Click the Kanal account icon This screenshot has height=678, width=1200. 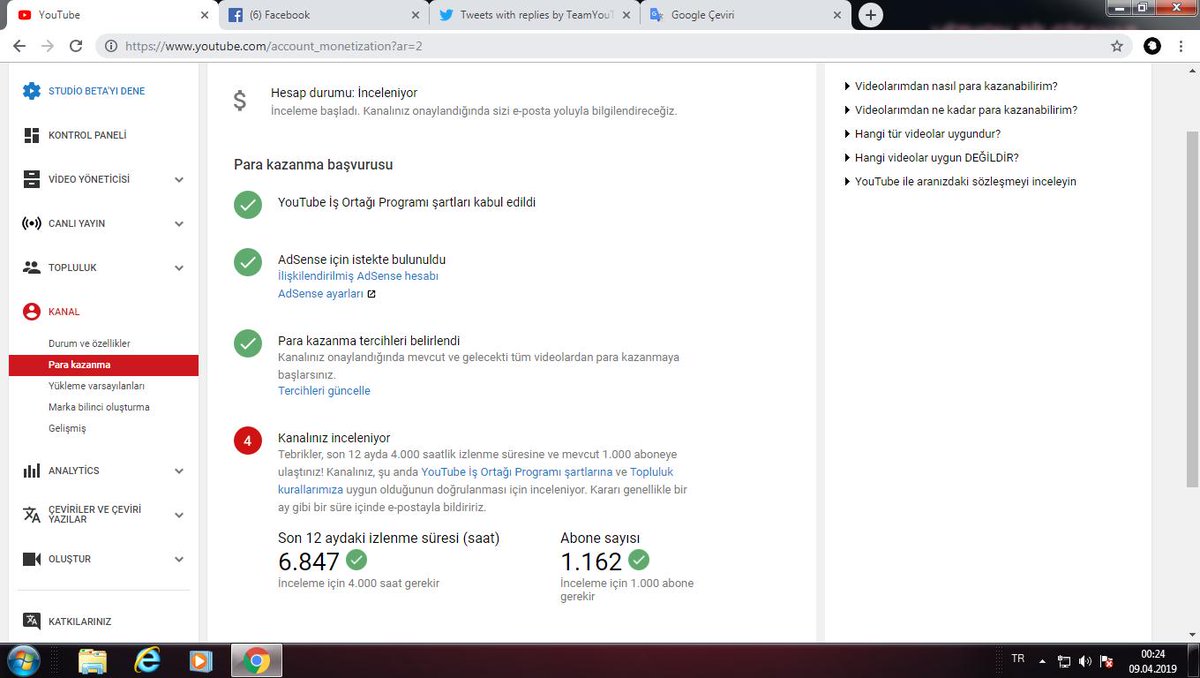coord(31,311)
